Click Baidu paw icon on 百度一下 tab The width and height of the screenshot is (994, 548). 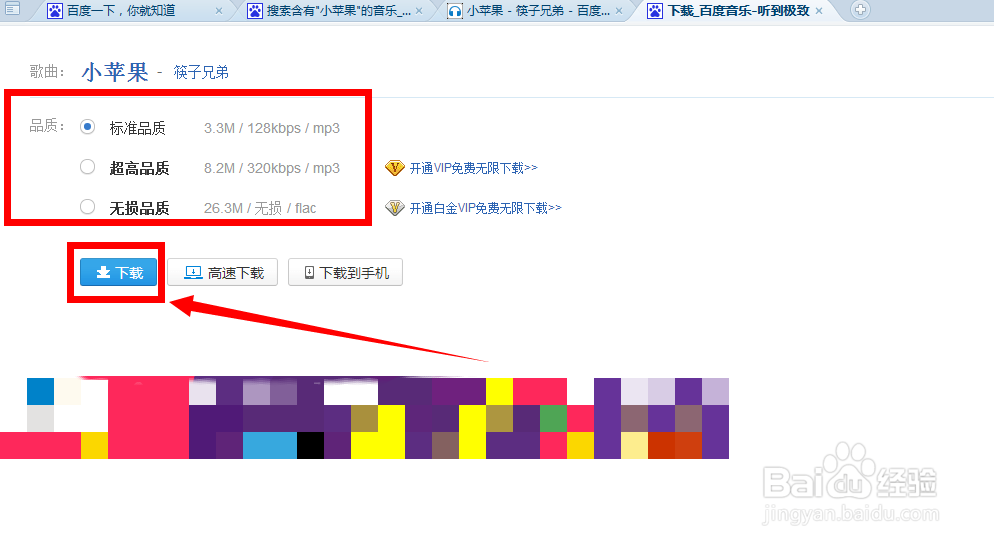coord(55,11)
